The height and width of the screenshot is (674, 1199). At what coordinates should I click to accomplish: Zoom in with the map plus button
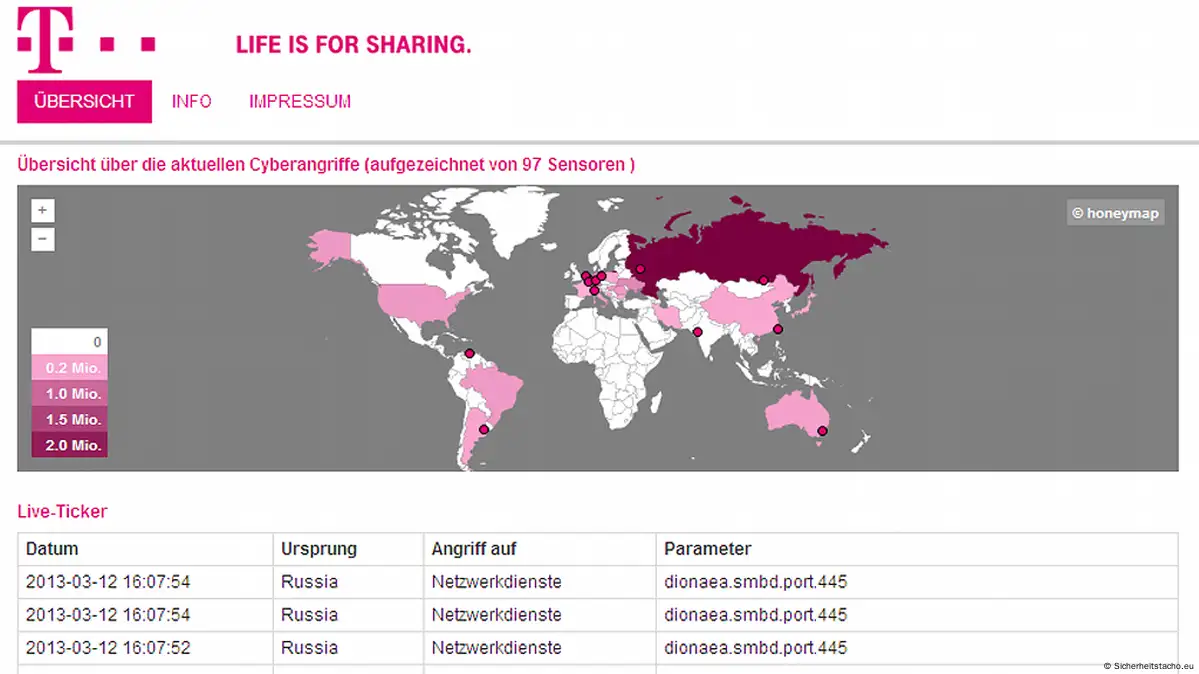coord(43,210)
